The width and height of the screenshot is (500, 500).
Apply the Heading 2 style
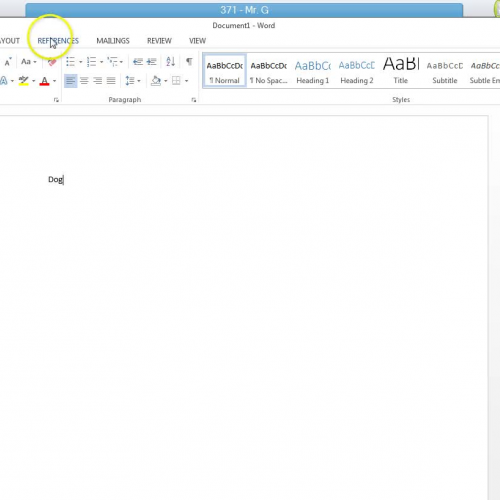[x=357, y=71]
